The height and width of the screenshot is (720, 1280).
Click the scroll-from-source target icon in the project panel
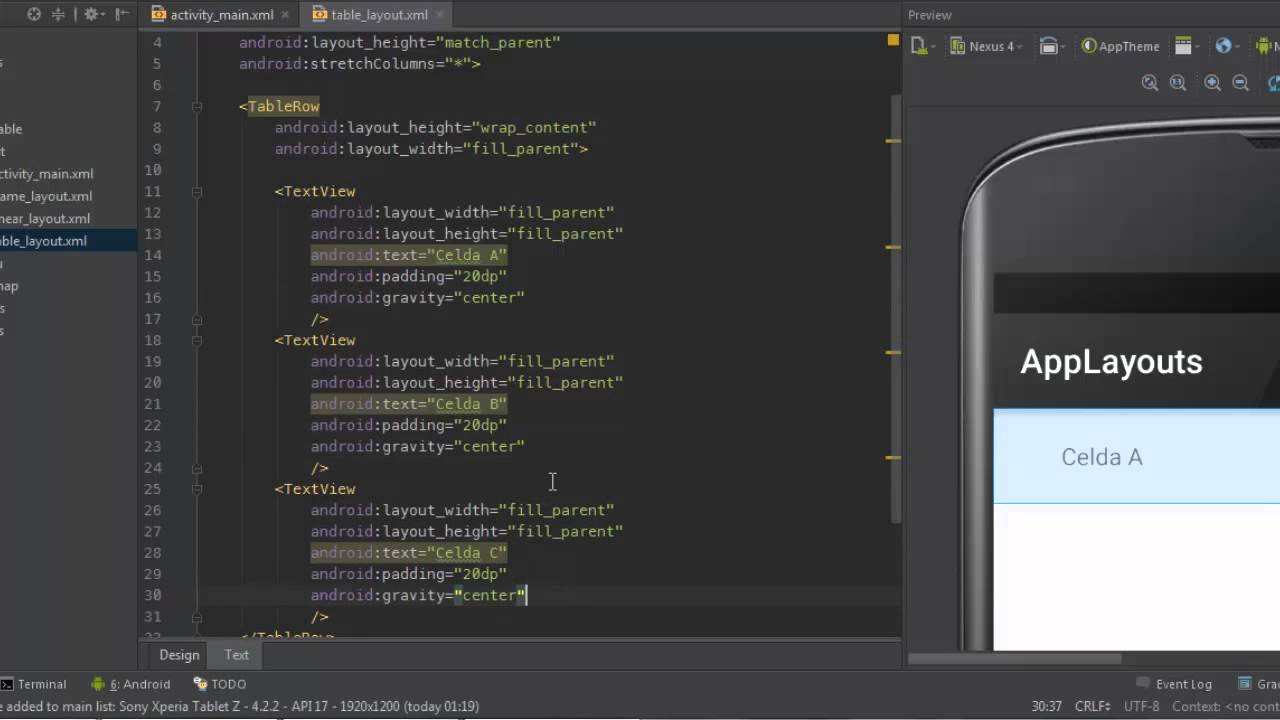coord(34,14)
